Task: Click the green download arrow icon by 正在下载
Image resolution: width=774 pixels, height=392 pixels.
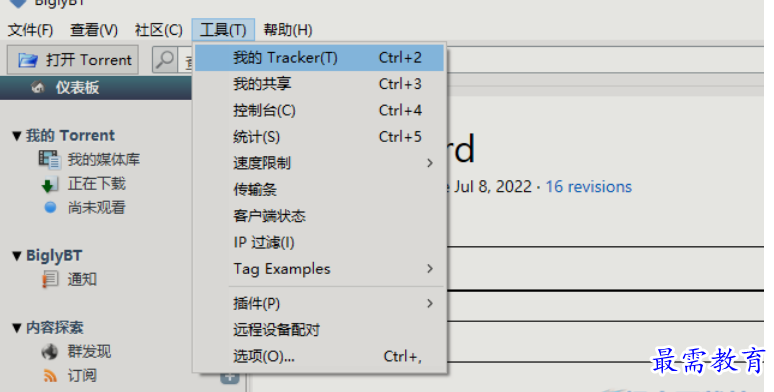Action: tap(49, 184)
